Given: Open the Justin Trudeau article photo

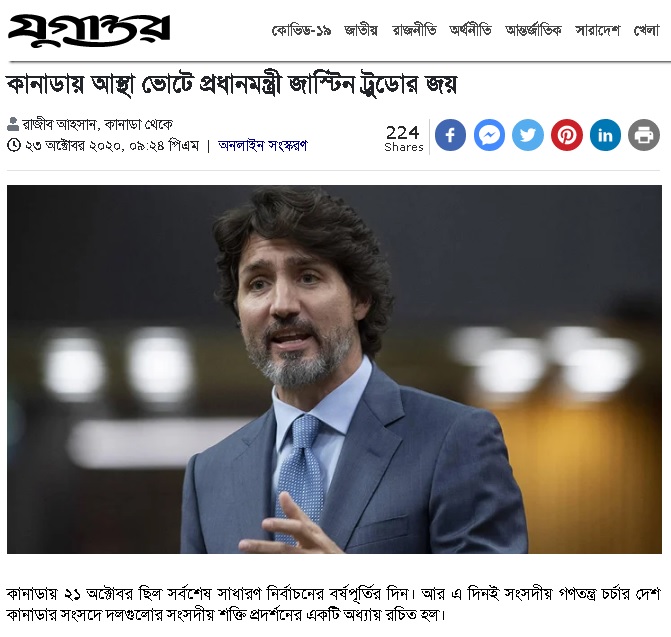Looking at the screenshot, I should 334,369.
